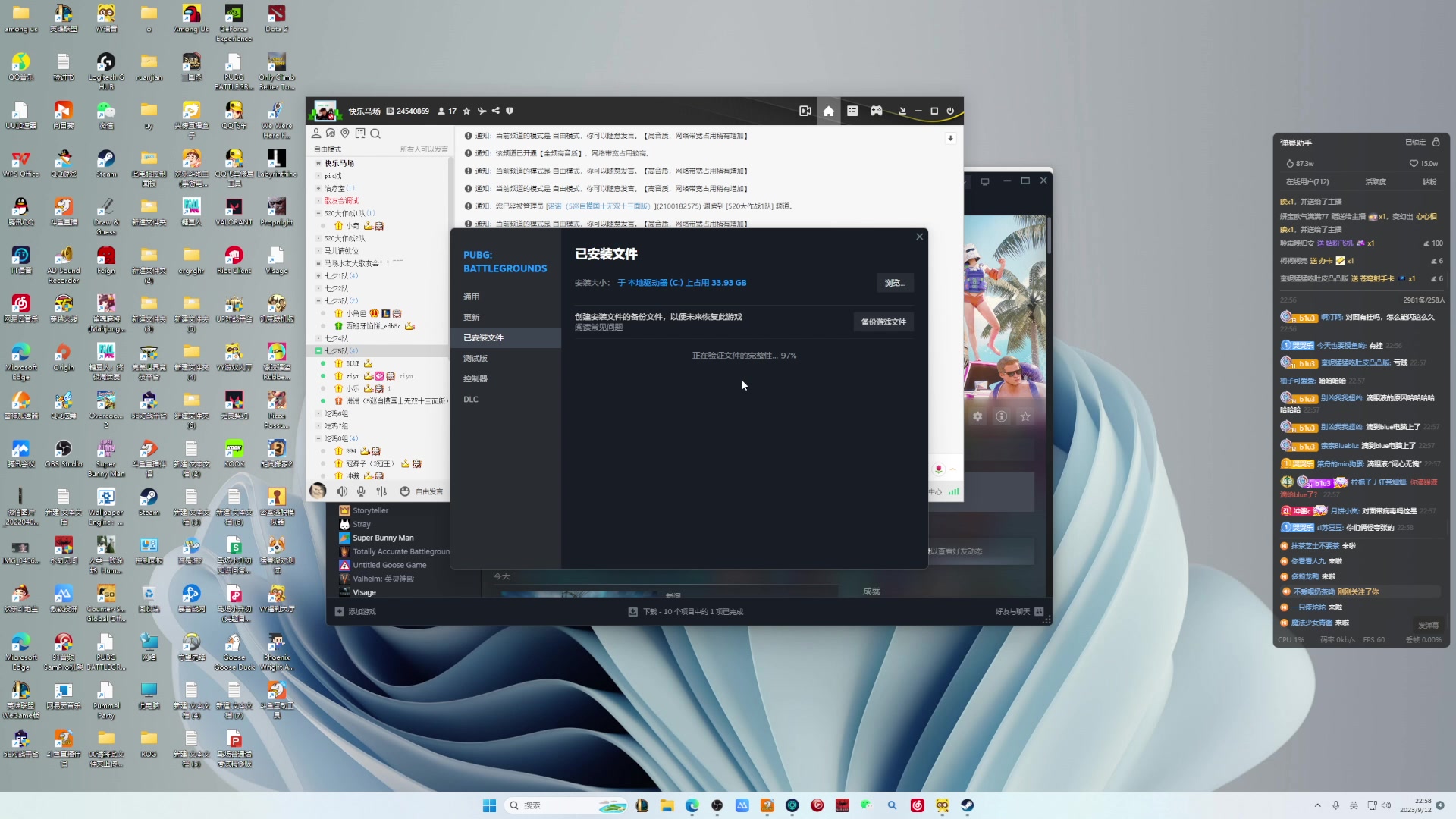Select Stray in Steam library list

pos(362,524)
